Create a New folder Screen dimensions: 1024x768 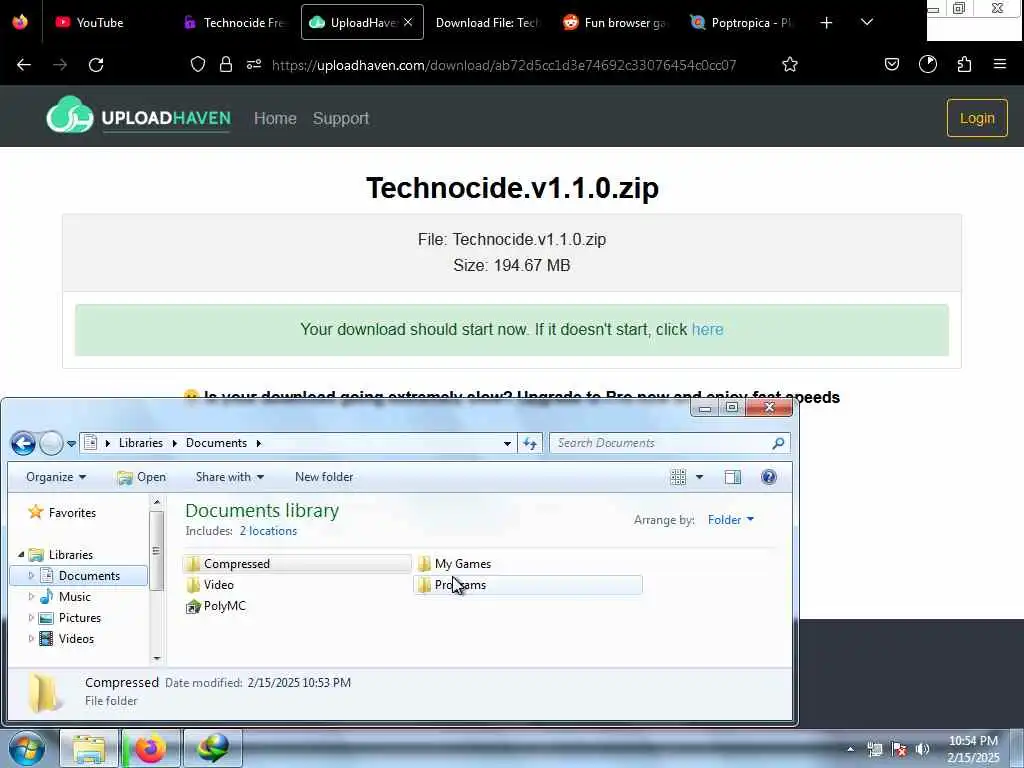pyautogui.click(x=324, y=477)
